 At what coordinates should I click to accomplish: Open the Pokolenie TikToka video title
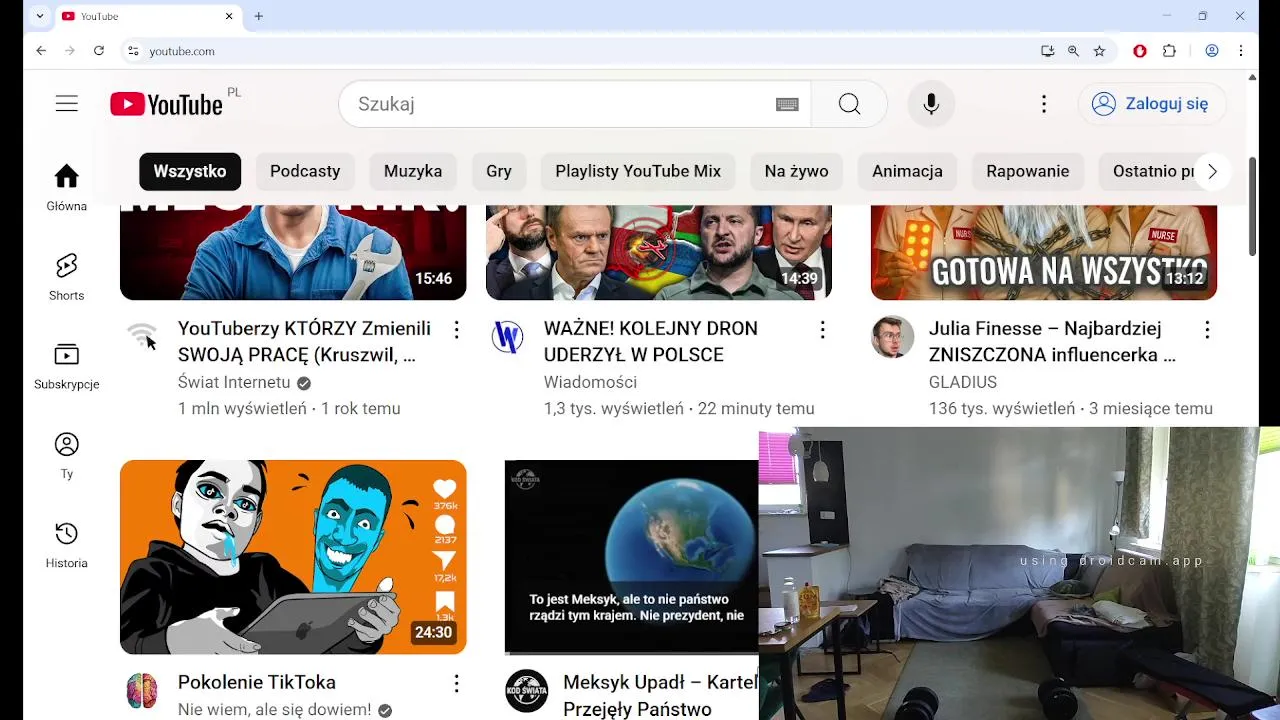[x=257, y=682]
